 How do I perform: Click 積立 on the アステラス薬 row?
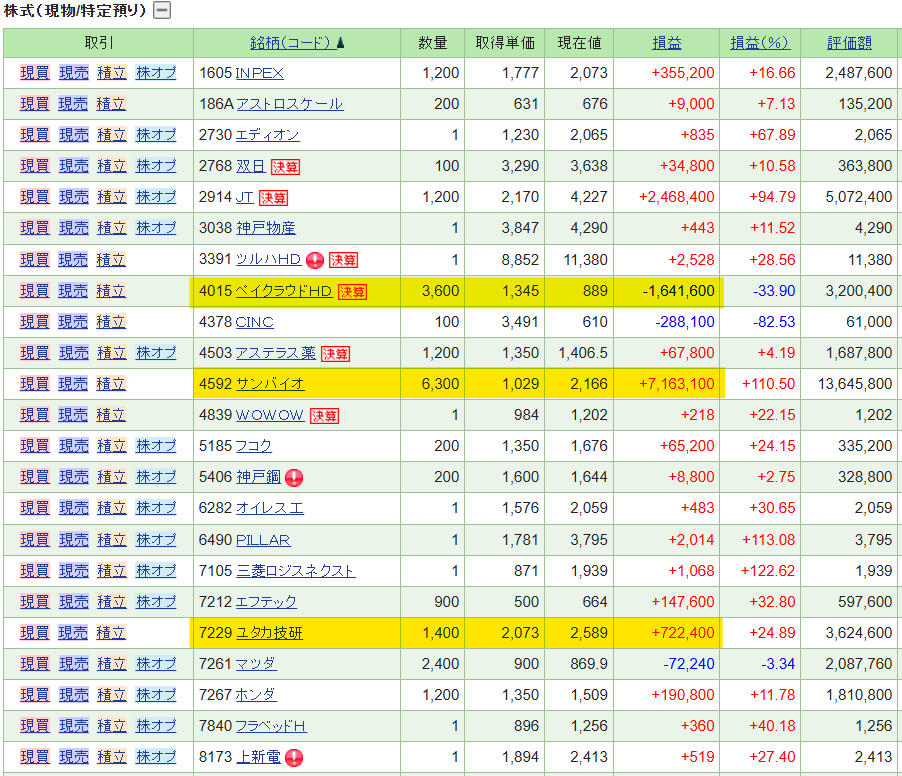[111, 353]
